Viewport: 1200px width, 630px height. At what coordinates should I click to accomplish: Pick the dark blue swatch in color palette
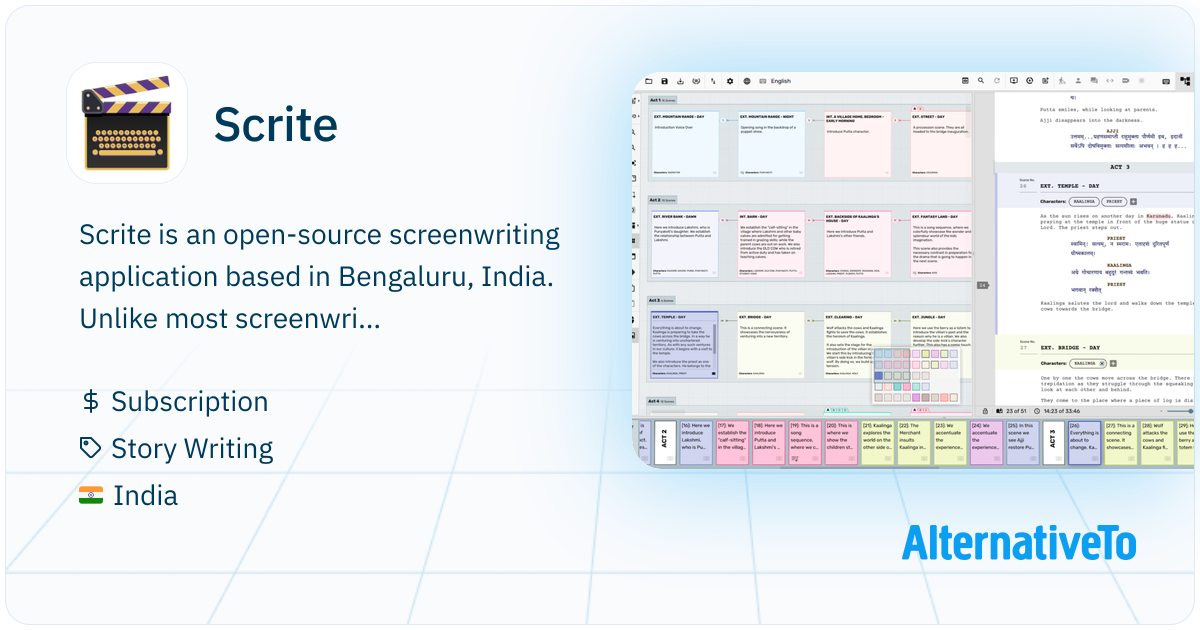point(880,376)
